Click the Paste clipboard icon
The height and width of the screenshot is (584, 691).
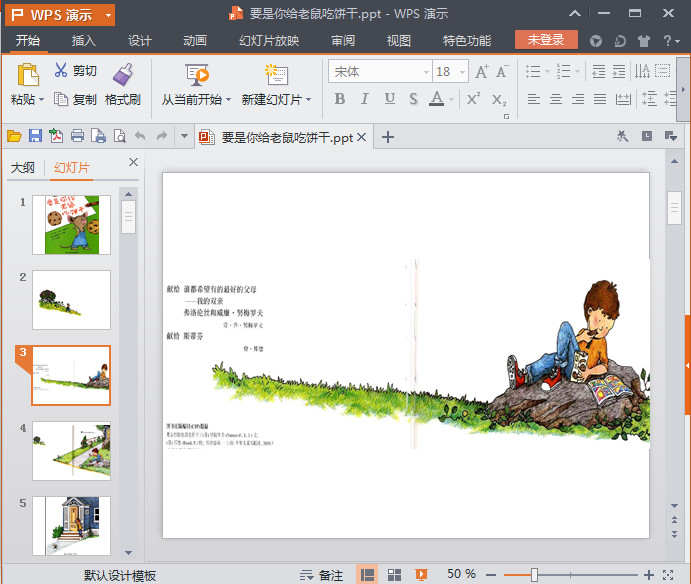click(28, 74)
